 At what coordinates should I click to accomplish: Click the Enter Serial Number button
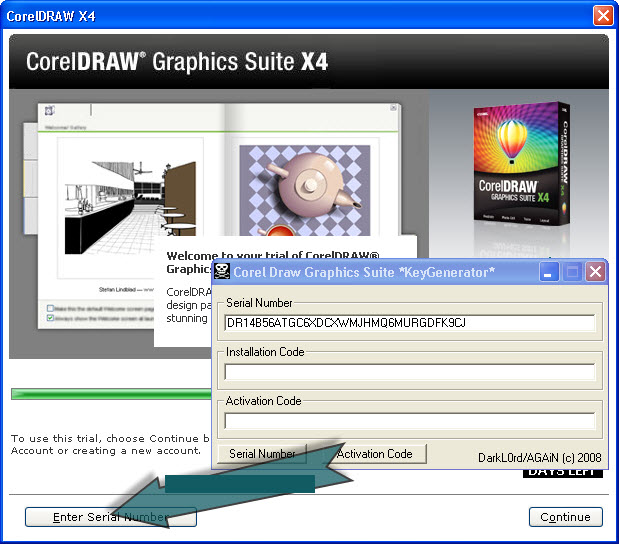(111, 517)
